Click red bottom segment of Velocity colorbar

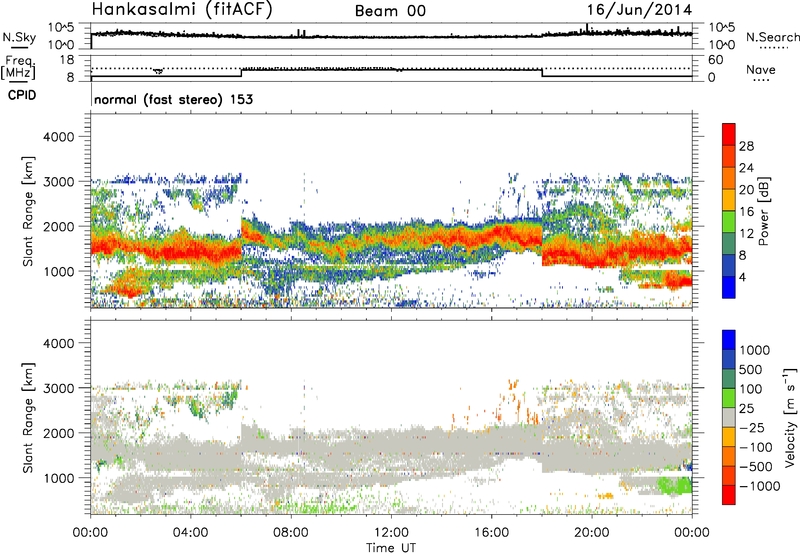click(x=729, y=495)
